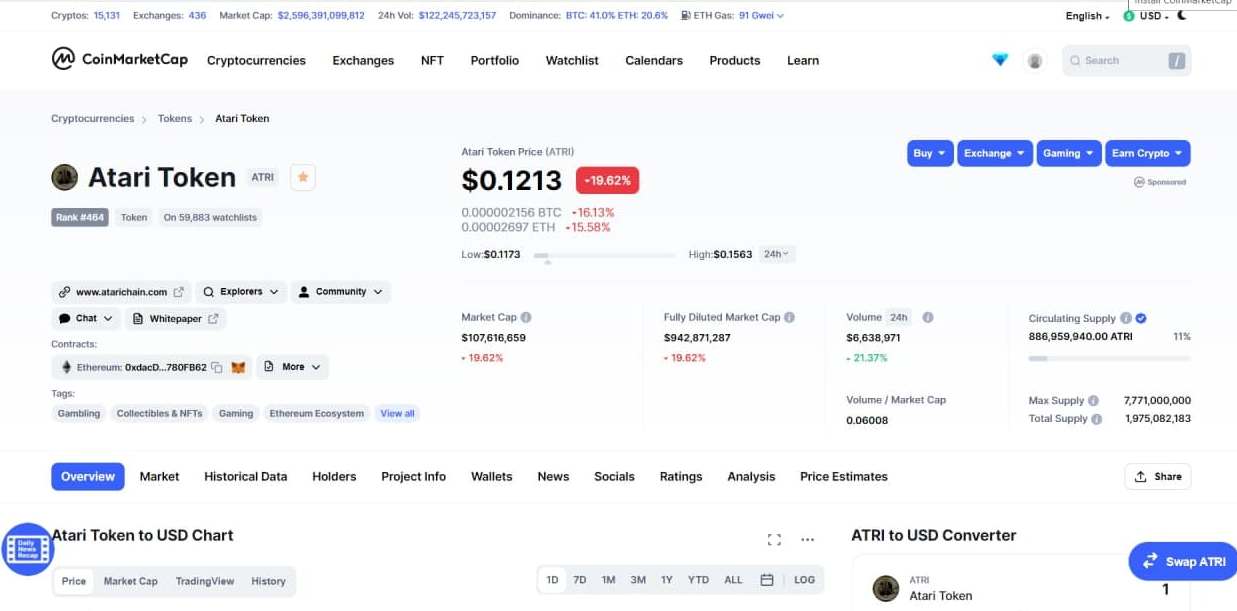
Task: Open the www.atarichain.com website link
Action: pos(121,292)
